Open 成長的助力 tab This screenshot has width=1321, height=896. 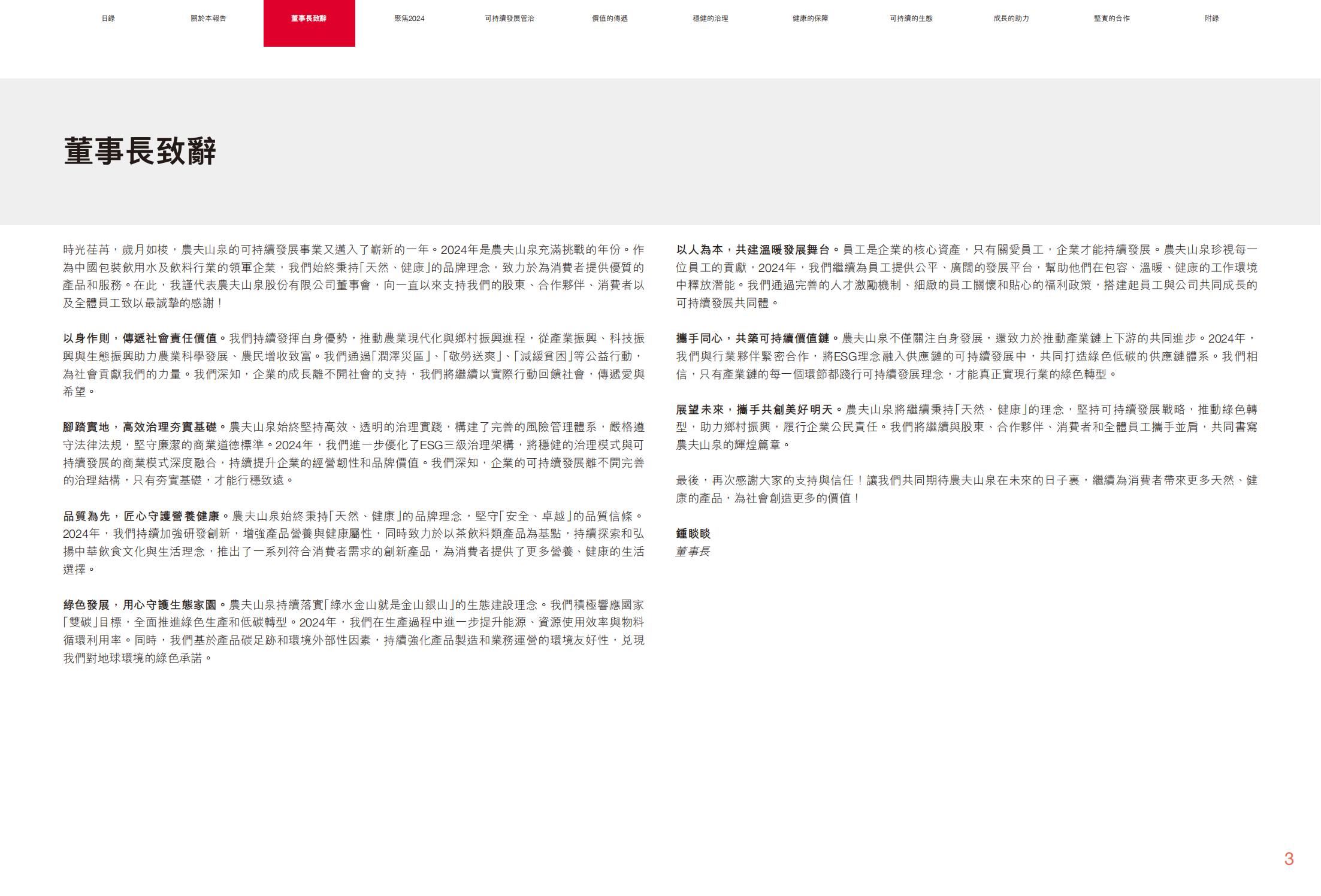pyautogui.click(x=1011, y=19)
